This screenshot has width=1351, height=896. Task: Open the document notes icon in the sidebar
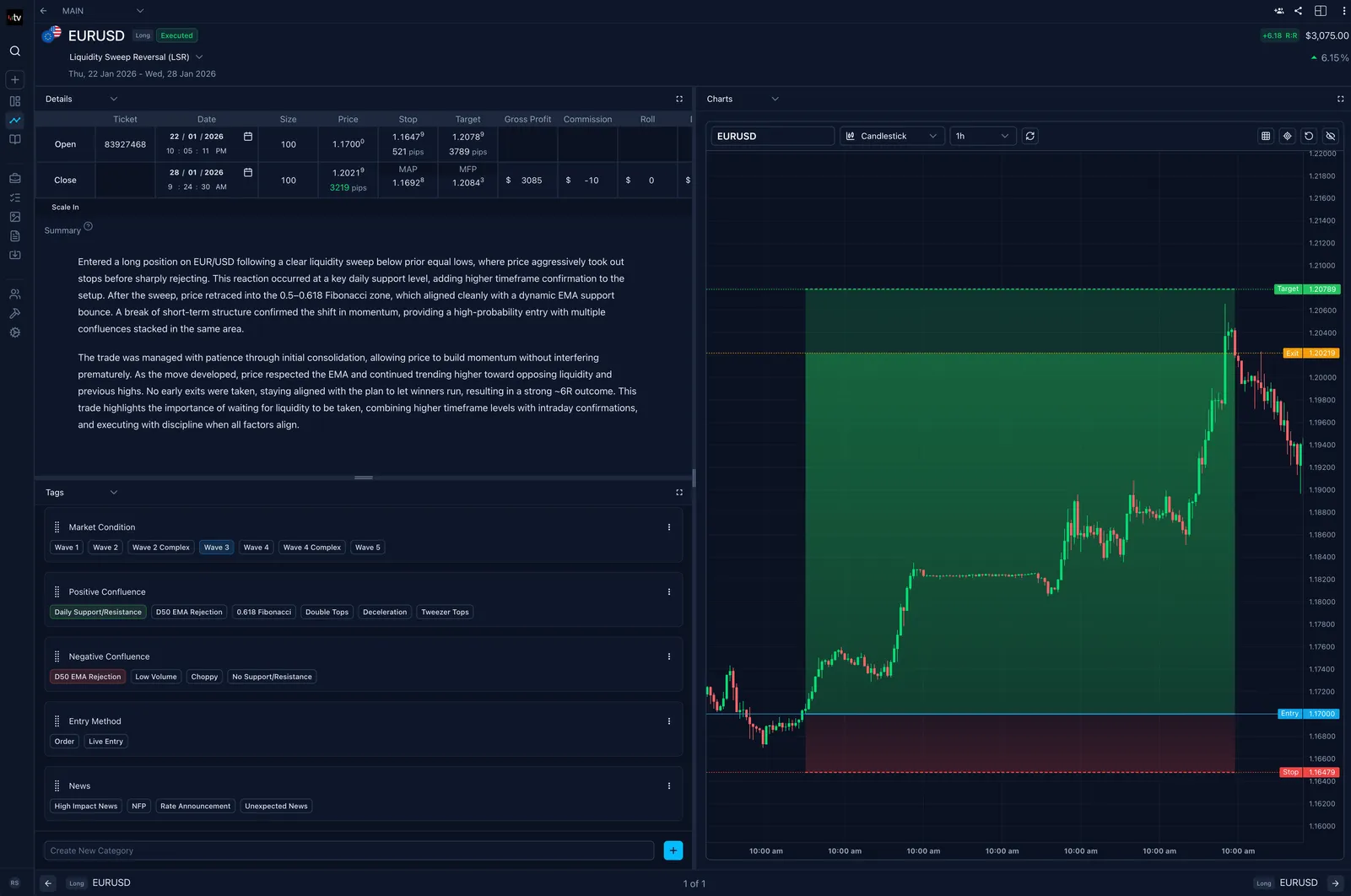[15, 236]
